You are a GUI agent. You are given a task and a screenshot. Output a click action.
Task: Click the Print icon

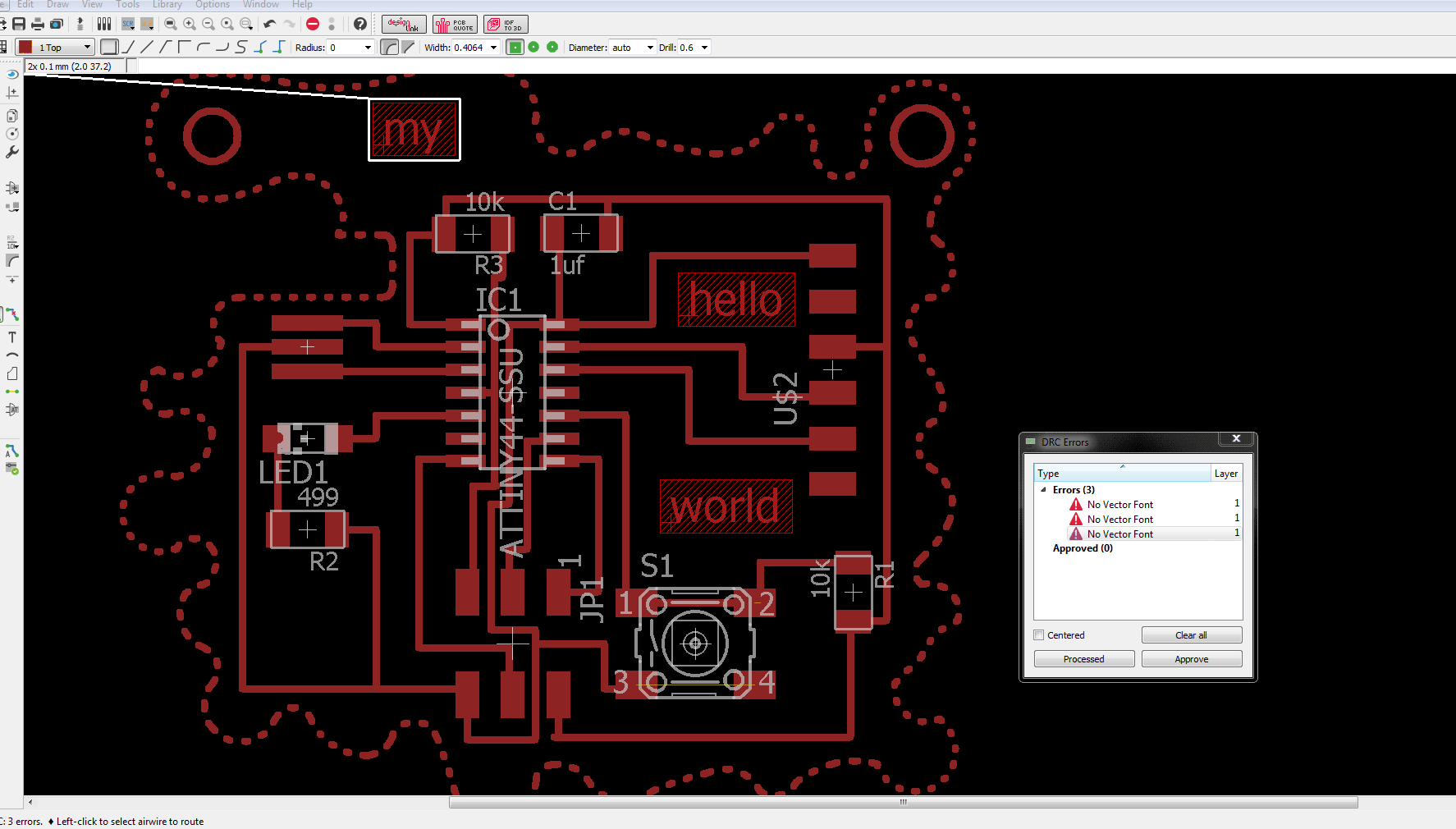[38, 24]
